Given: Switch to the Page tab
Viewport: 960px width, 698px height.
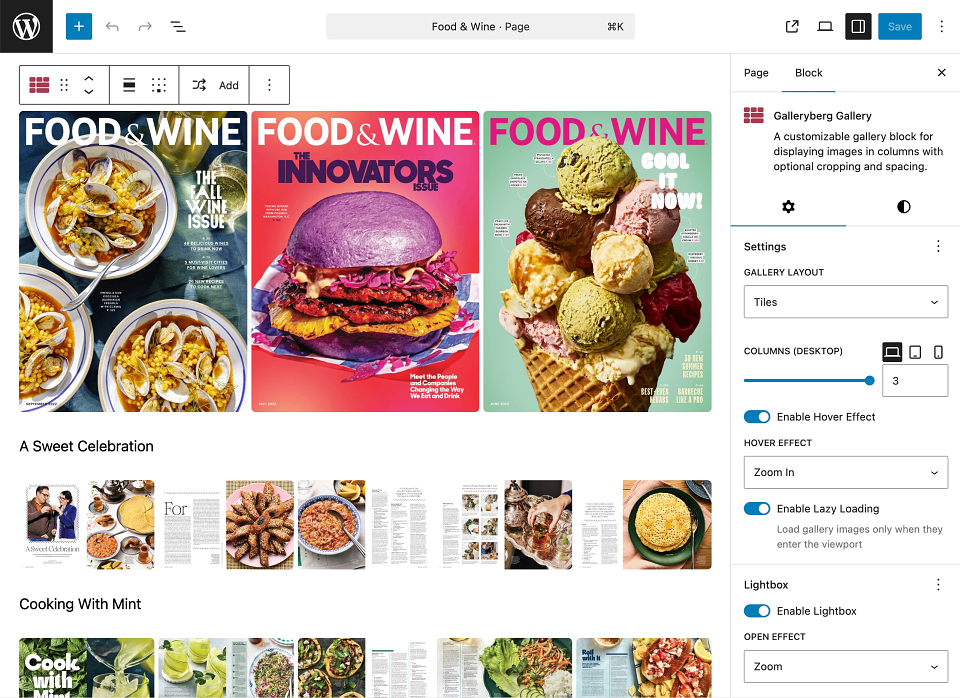Looking at the screenshot, I should [756, 73].
